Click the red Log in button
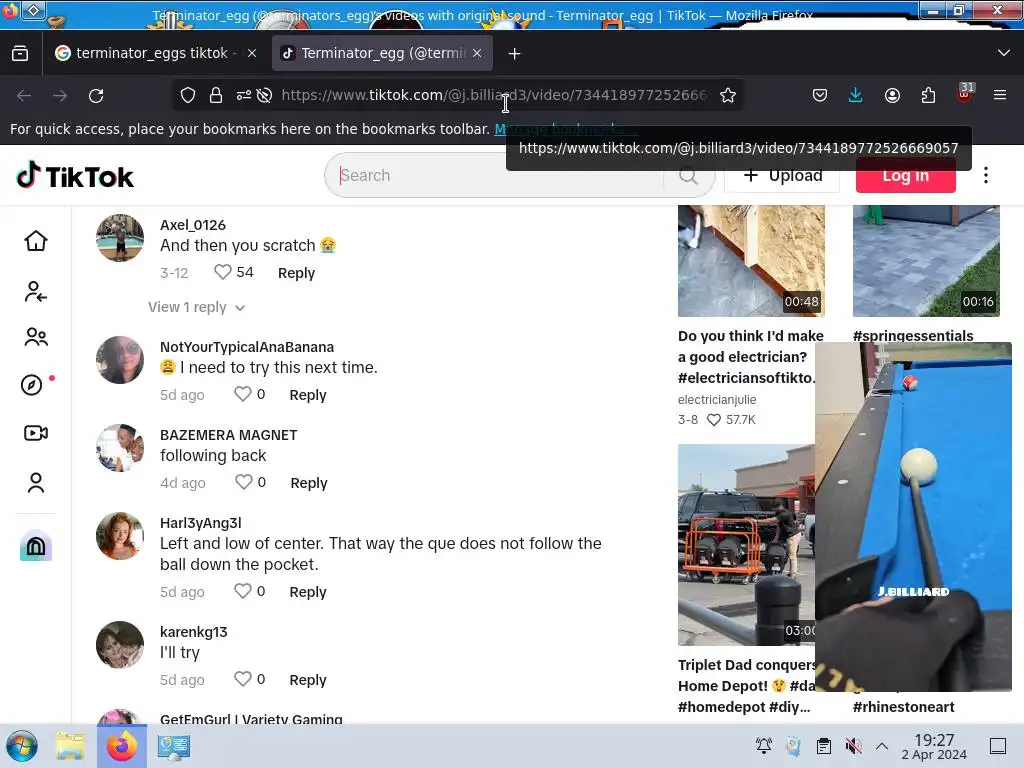The image size is (1024, 768). click(906, 176)
